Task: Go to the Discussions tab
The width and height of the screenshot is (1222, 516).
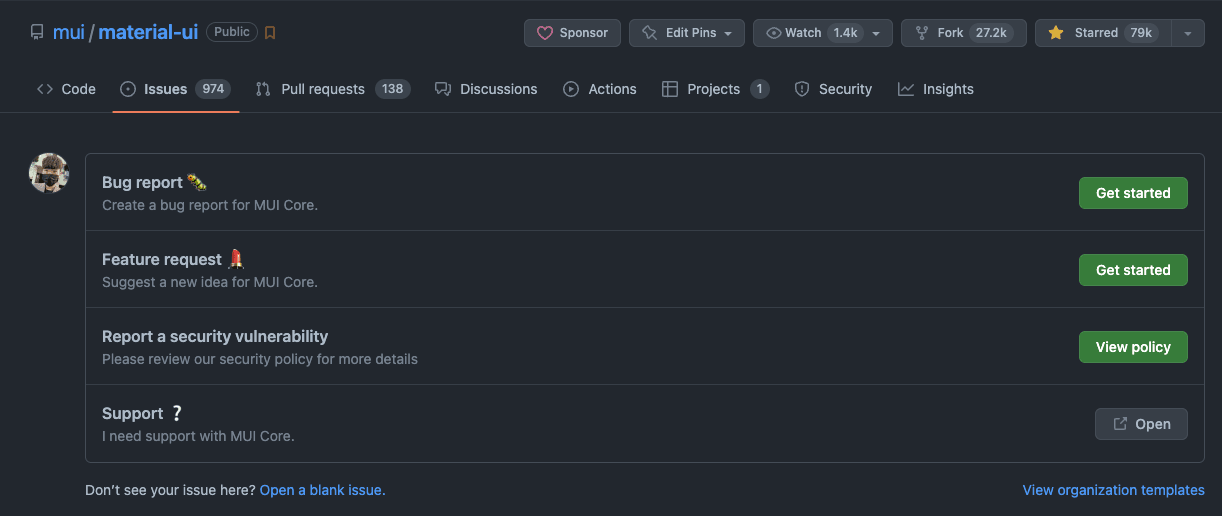Action: [x=486, y=89]
